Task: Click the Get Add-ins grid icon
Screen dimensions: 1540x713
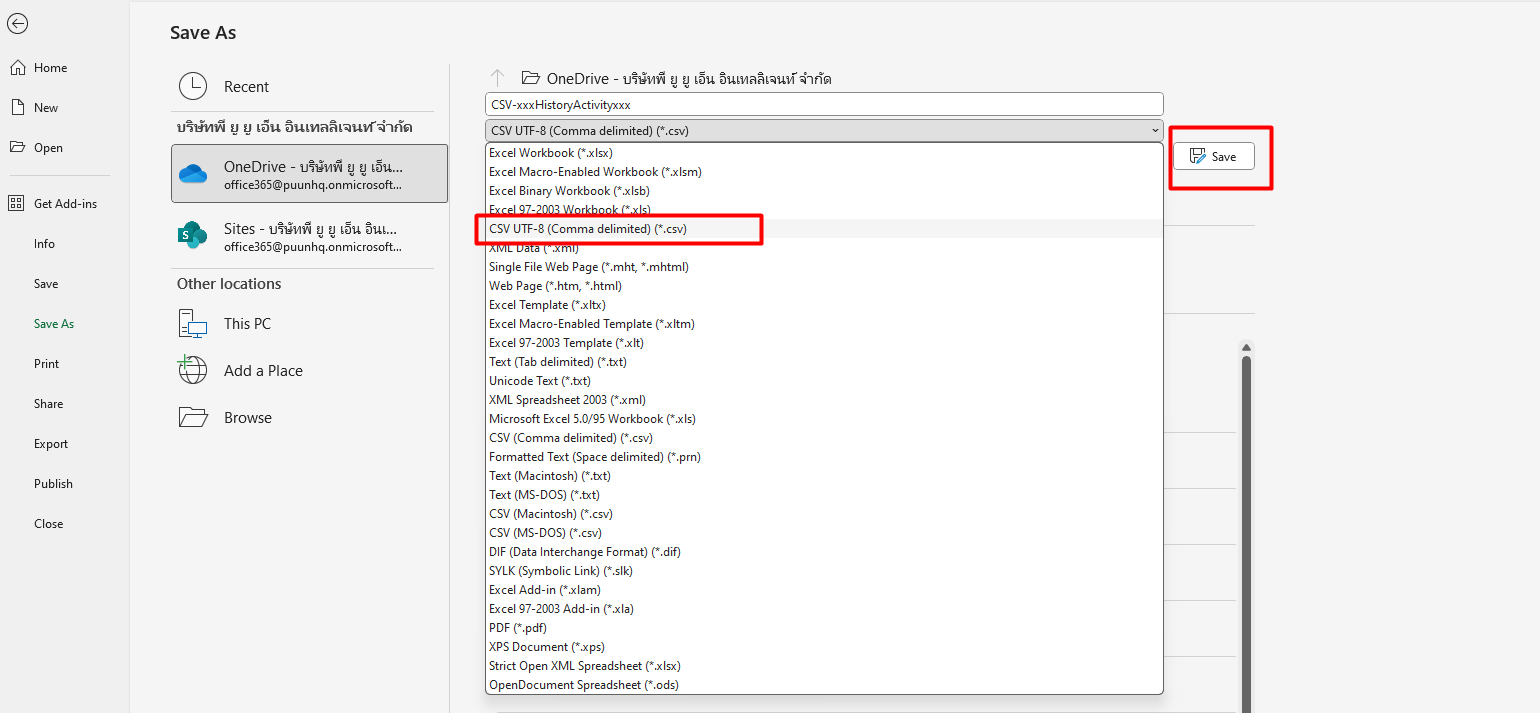Action: tap(16, 204)
